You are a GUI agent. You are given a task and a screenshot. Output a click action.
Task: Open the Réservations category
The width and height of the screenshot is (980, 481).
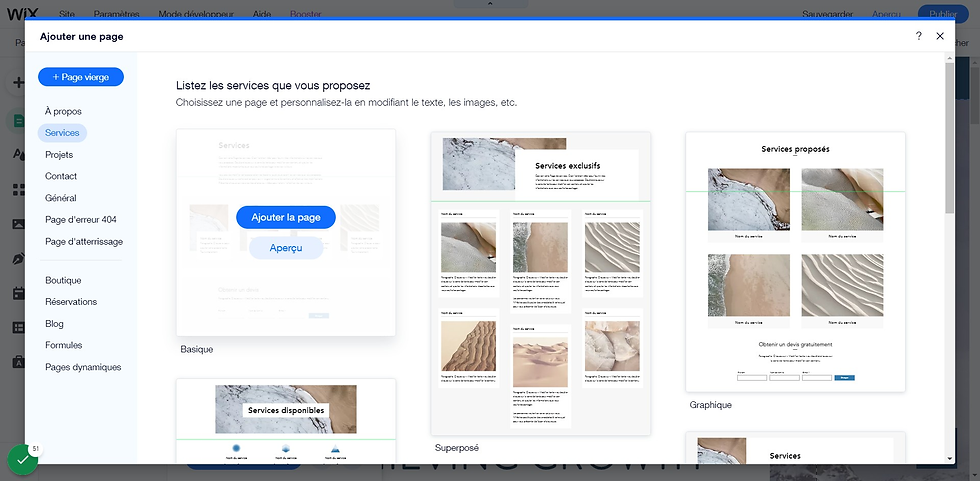71,302
